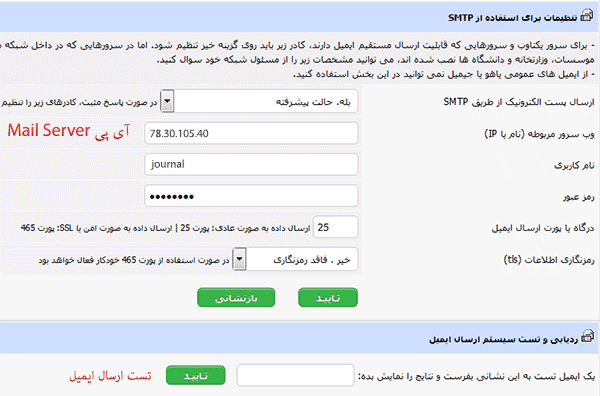Screen dimensions: 600x396
Task: Click the port field showing 25
Action: pos(336,227)
